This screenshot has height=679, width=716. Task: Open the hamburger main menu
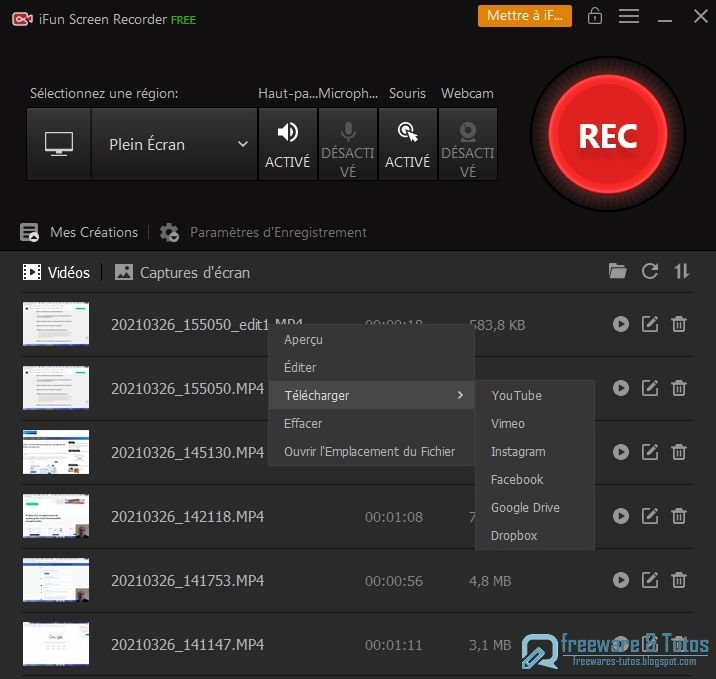point(629,16)
